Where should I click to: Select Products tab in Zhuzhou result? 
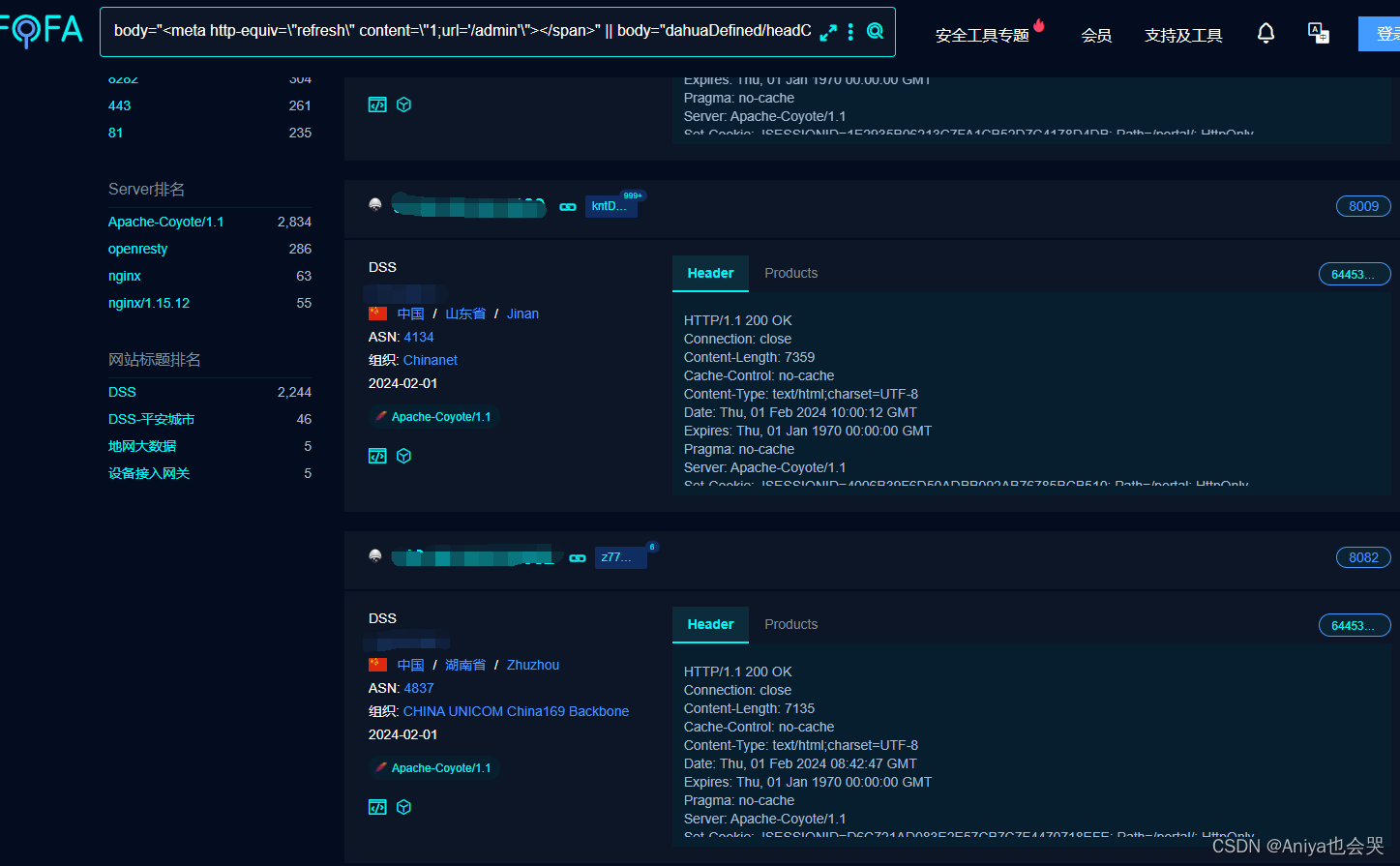[790, 624]
